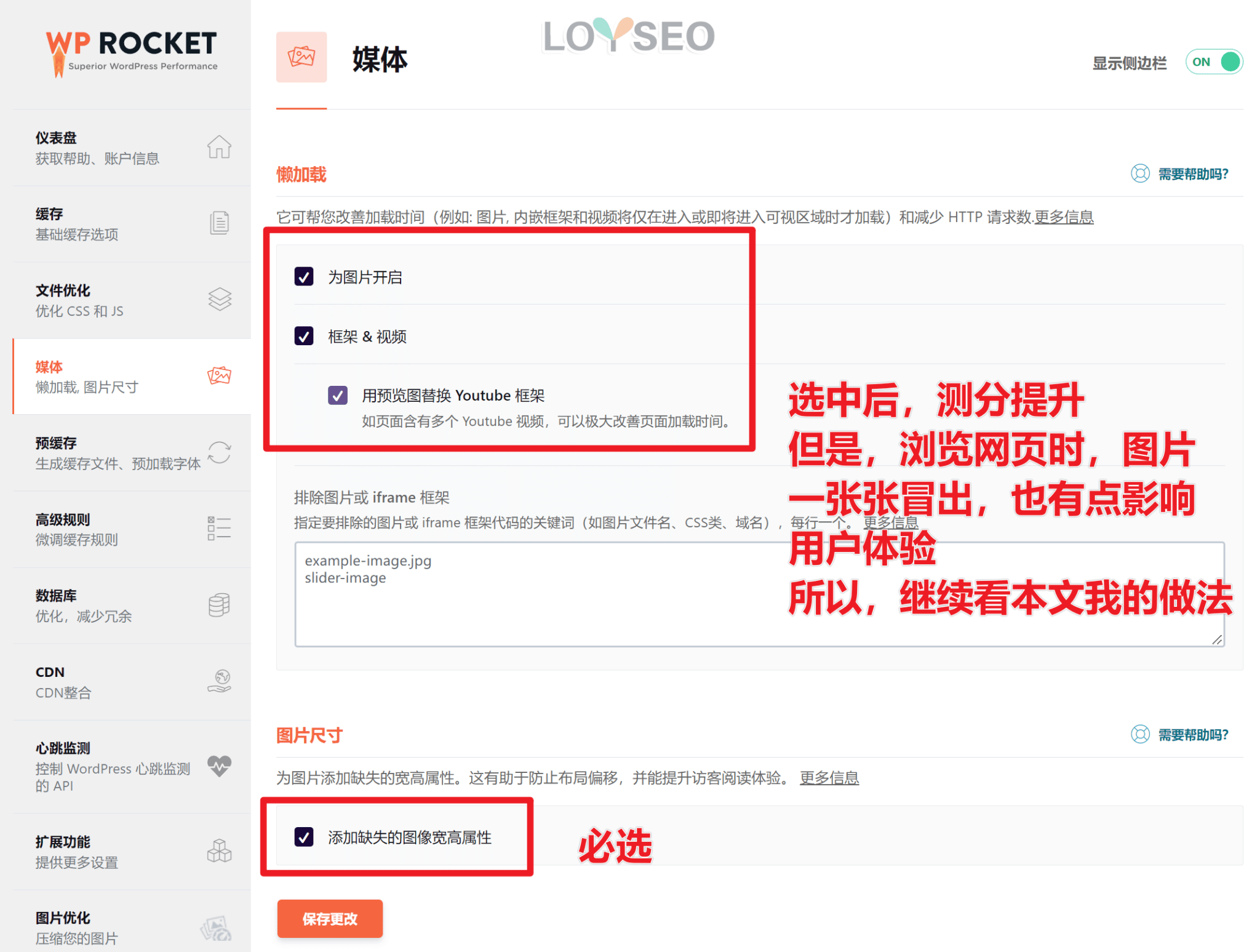
Task: Click the textarea resize handle corner
Action: tap(1217, 639)
